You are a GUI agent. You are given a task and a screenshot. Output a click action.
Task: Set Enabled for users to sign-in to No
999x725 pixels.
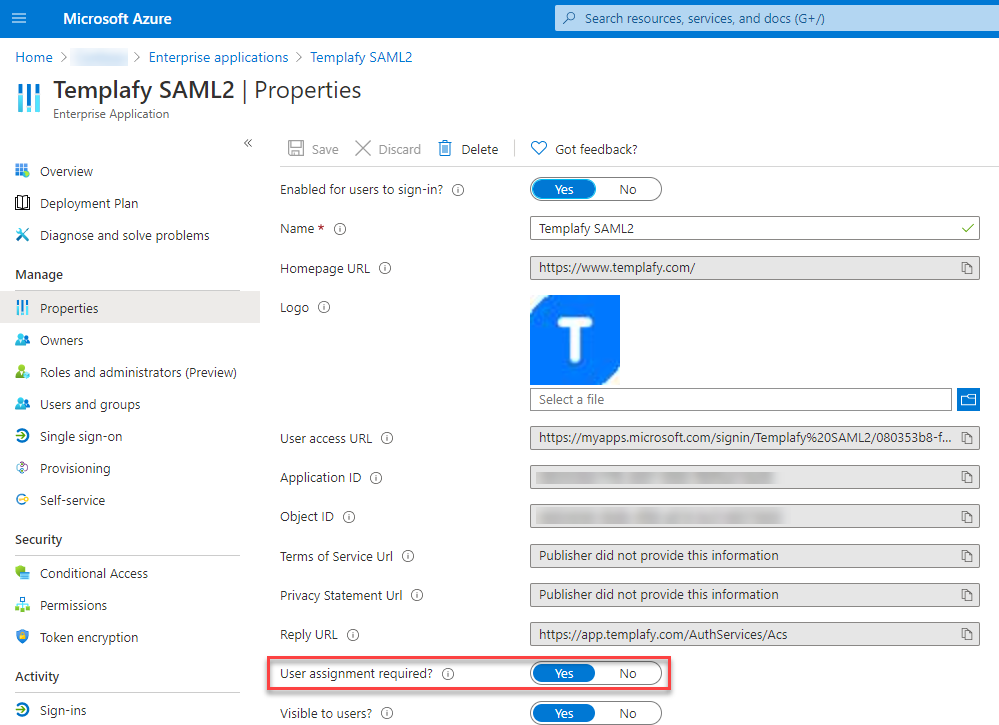628,189
